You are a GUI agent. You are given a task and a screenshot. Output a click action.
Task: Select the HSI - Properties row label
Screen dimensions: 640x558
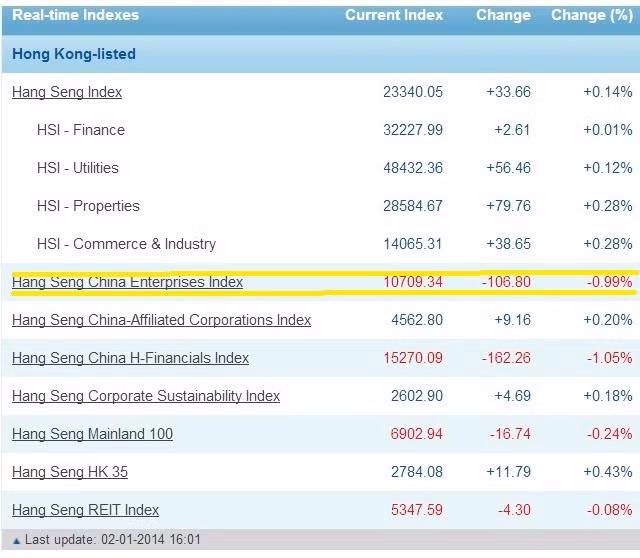pos(88,206)
